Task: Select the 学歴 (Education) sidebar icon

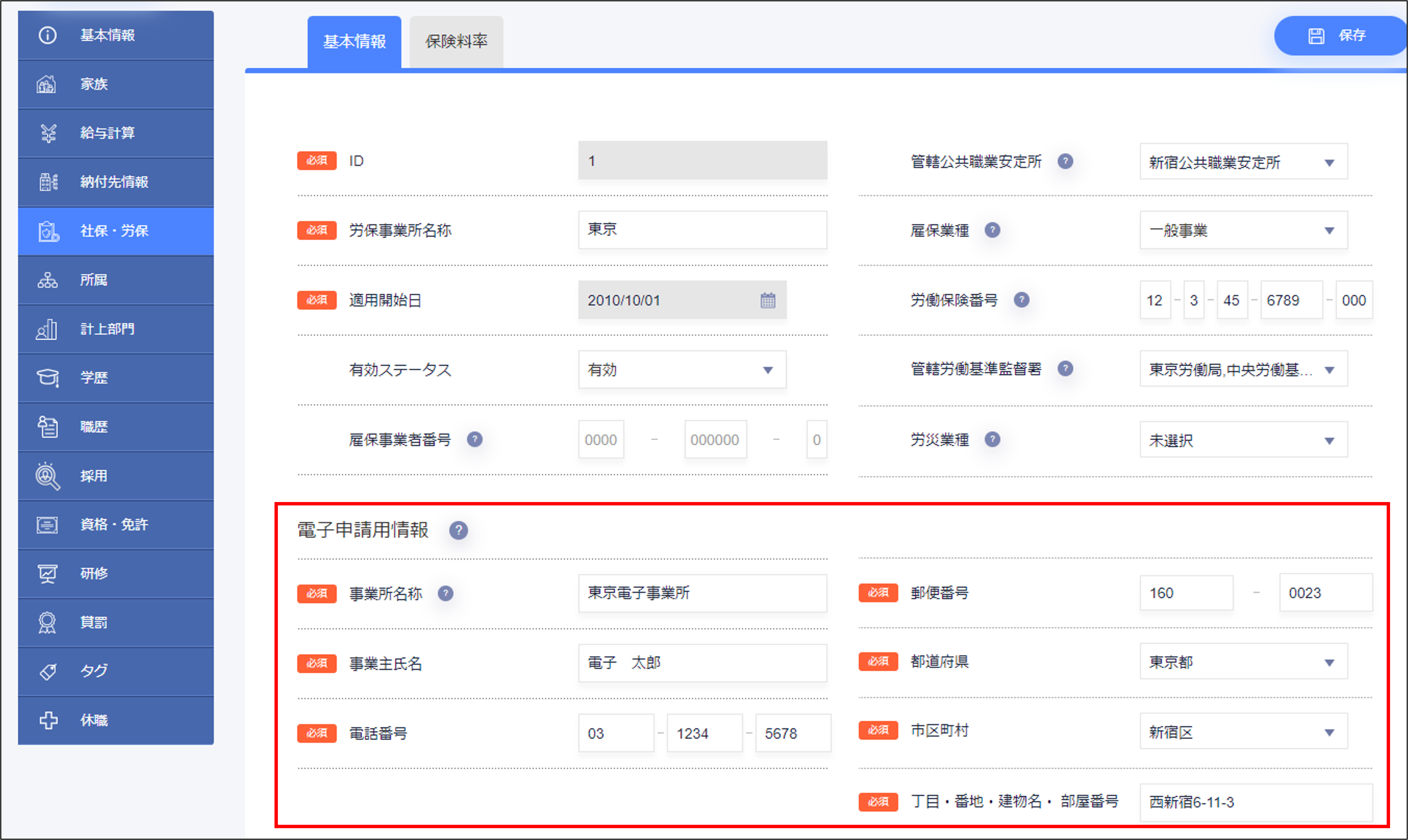Action: coord(48,378)
